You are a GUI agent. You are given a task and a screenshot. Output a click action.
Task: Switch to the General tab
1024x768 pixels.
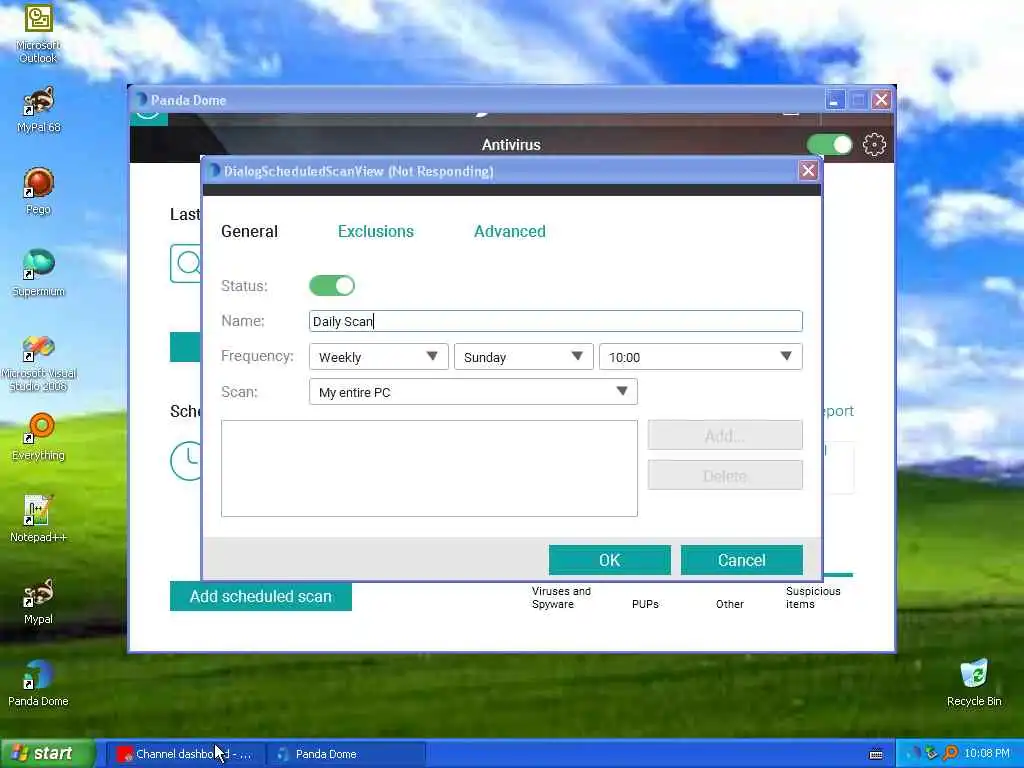[x=249, y=231]
